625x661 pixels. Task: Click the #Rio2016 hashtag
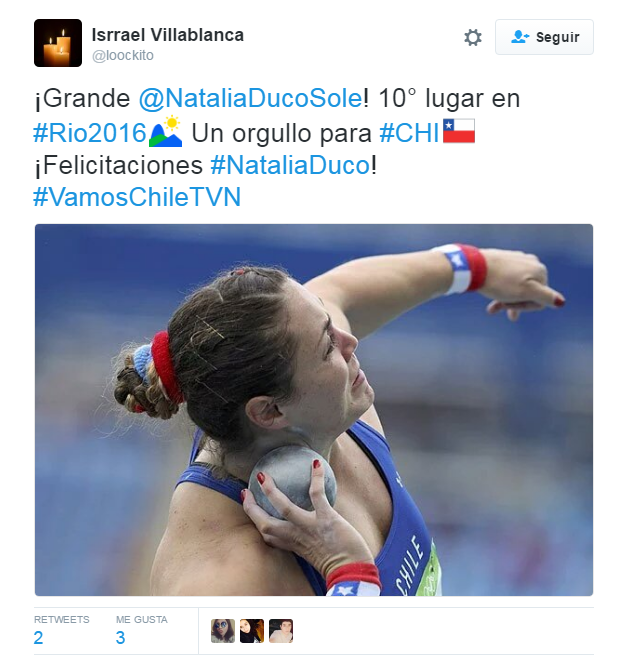pos(90,133)
